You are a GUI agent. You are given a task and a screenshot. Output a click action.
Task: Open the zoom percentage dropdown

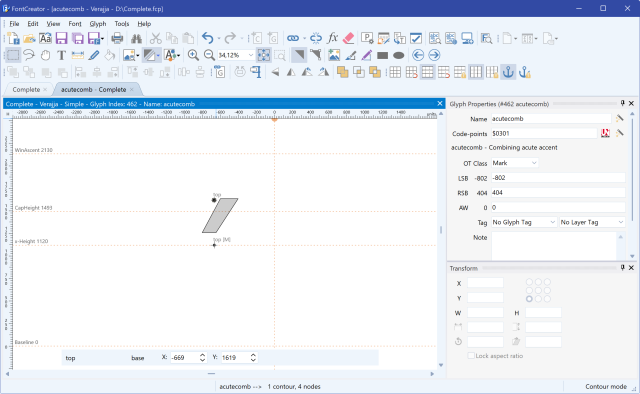(251, 55)
